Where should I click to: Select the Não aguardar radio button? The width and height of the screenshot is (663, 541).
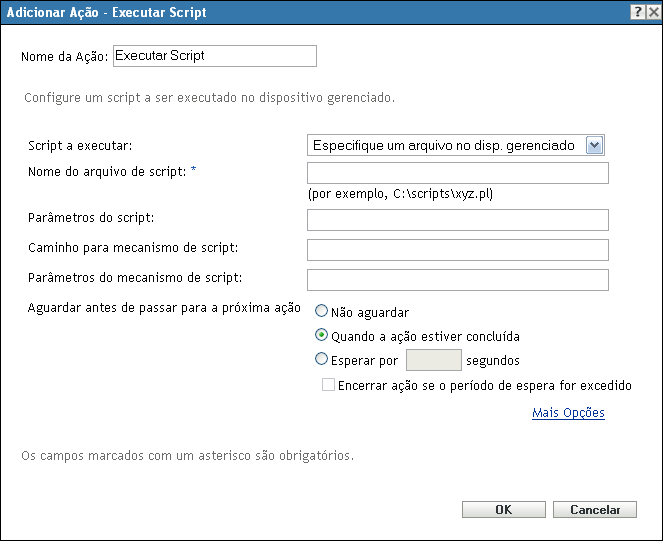coord(322,312)
